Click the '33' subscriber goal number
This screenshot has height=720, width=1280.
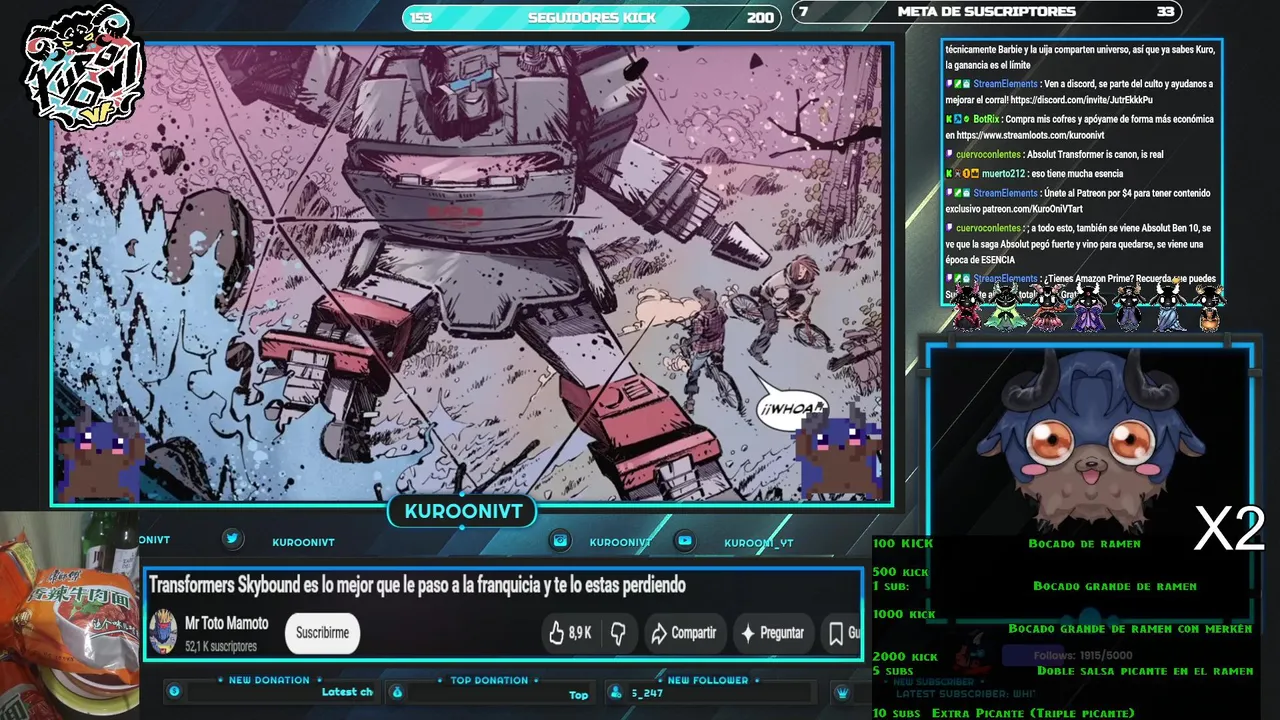point(1165,12)
